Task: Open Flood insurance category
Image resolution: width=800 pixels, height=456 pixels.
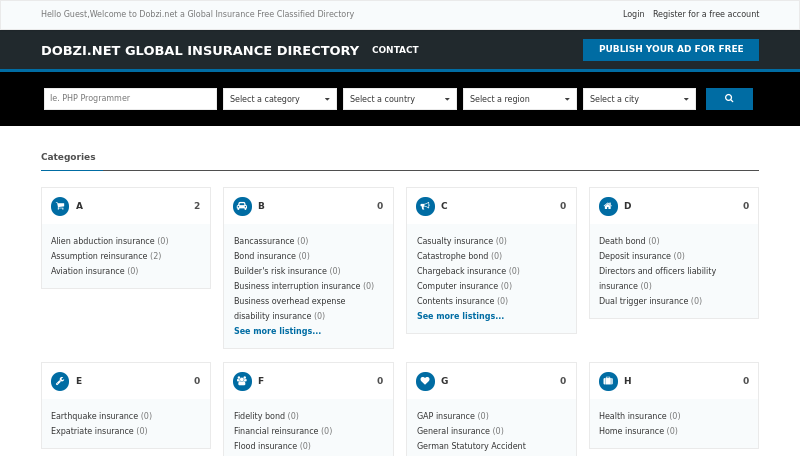Action: tap(265, 446)
